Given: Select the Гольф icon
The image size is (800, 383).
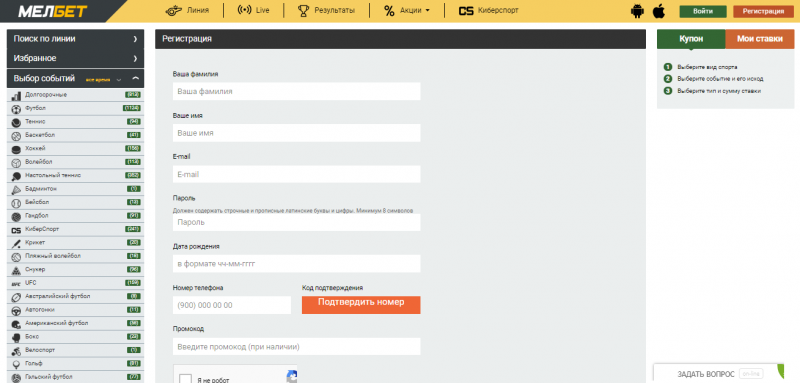Looking at the screenshot, I should click(x=16, y=364).
